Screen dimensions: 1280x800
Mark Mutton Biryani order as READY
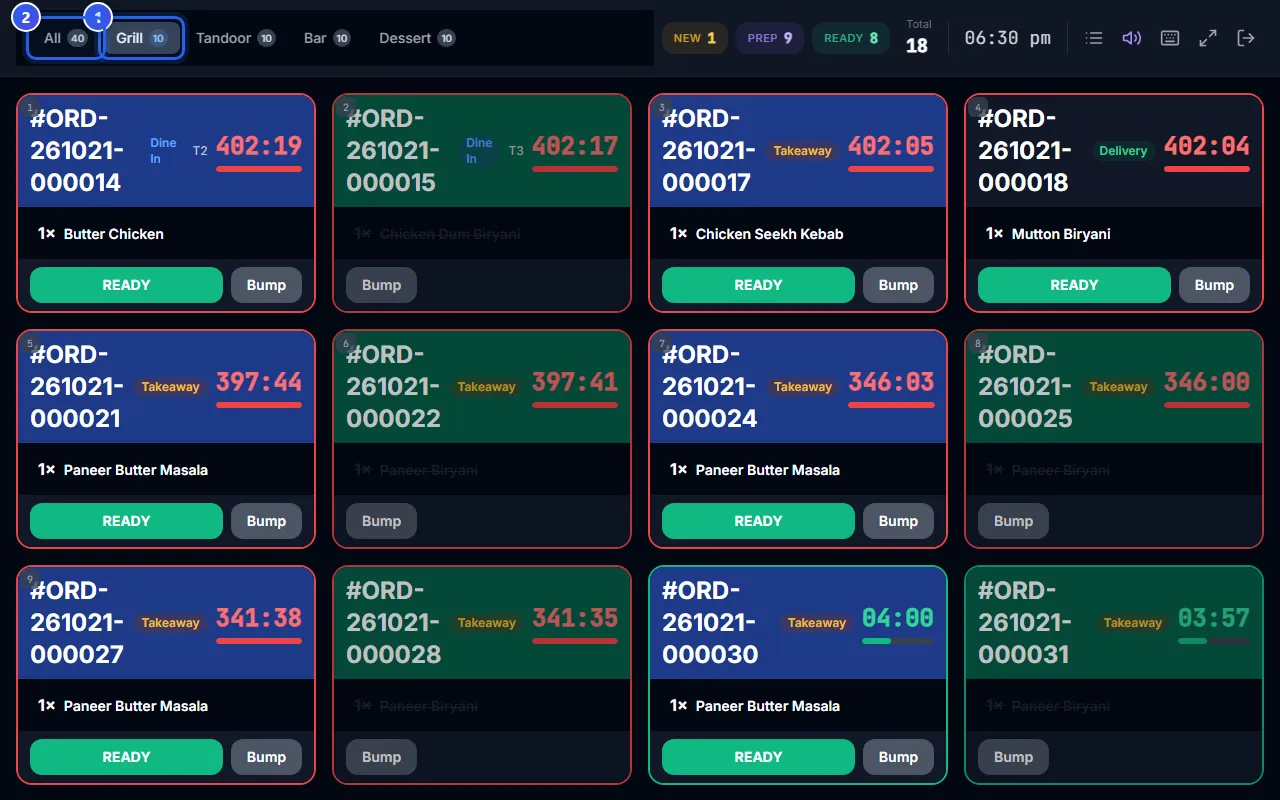(1074, 285)
